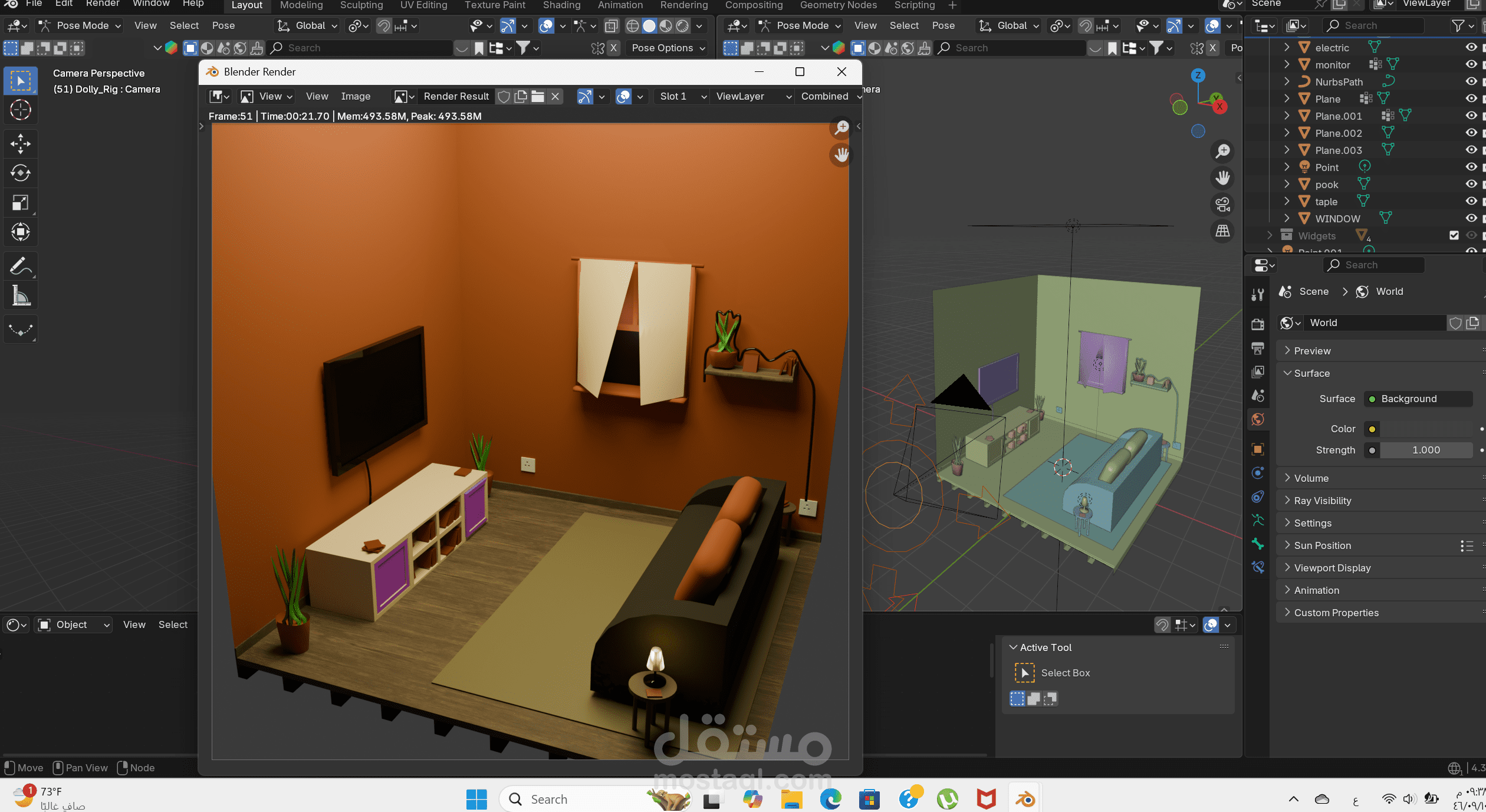Uncheck the Widgets collection checkbox

(x=1454, y=235)
